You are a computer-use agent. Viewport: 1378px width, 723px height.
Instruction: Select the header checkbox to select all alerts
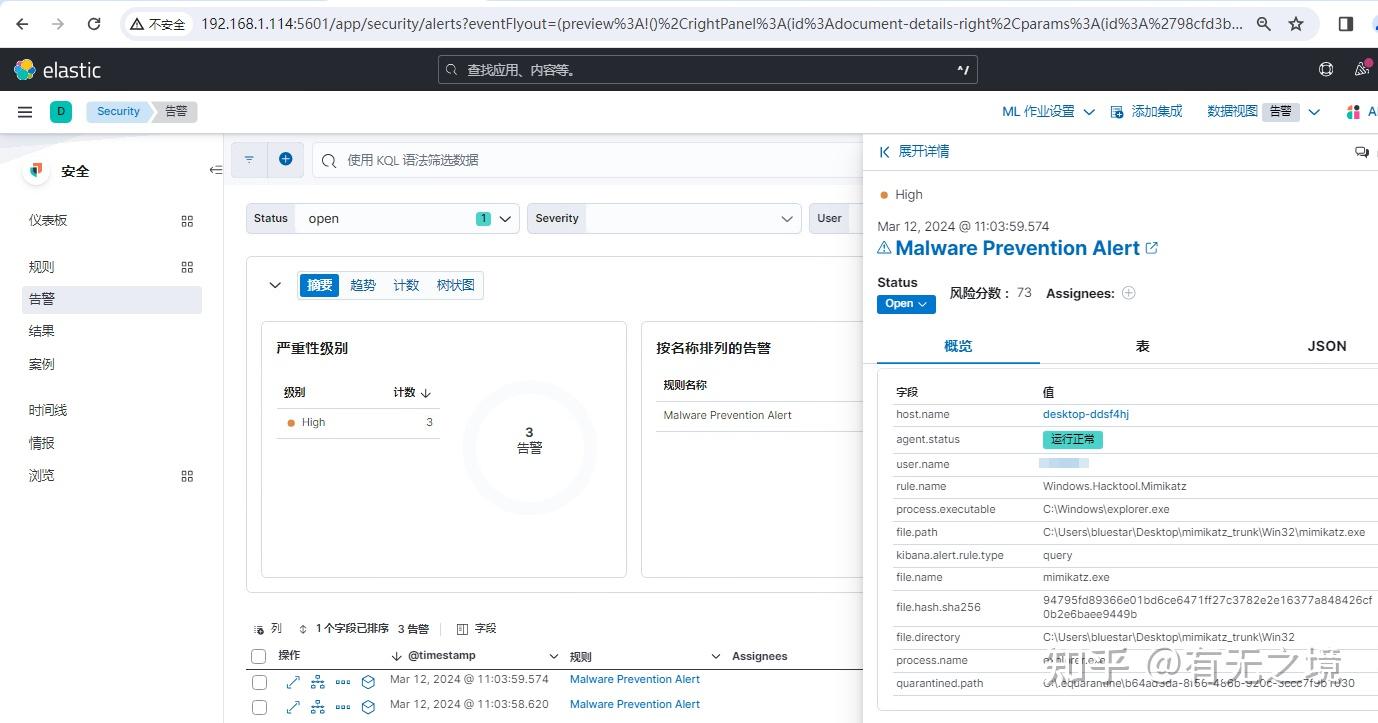click(x=259, y=655)
